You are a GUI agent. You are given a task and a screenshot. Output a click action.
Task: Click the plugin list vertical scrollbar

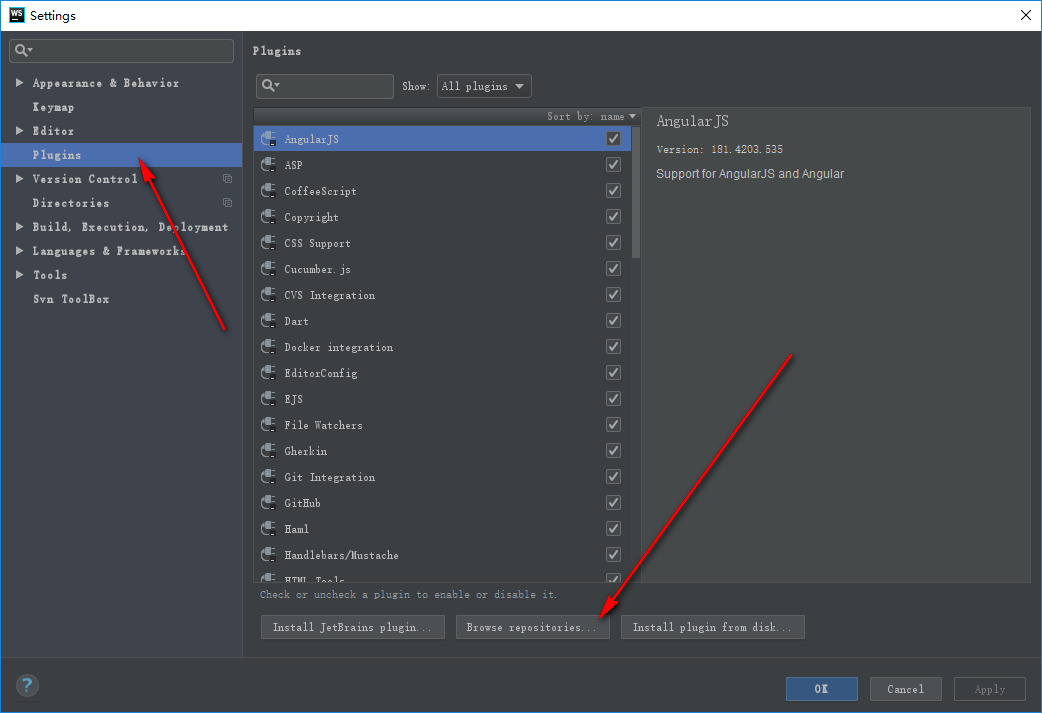coord(636,193)
